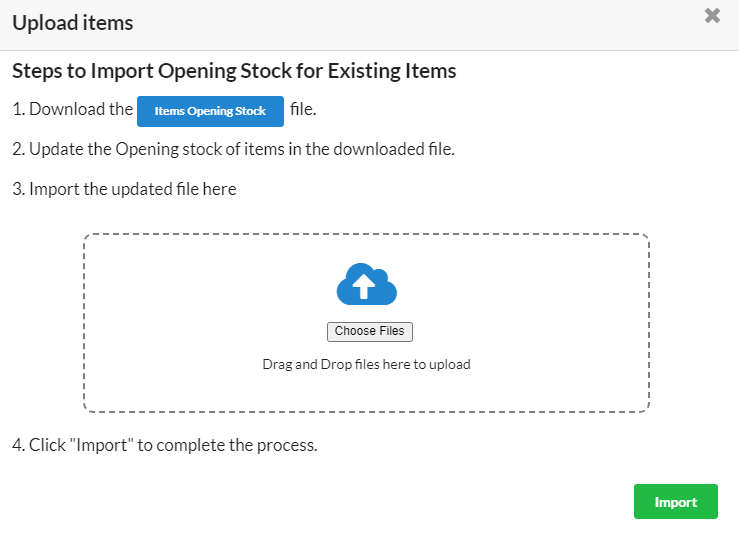741x547 pixels.
Task: Click the Steps to Import Opening Stock heading
Action: point(234,71)
